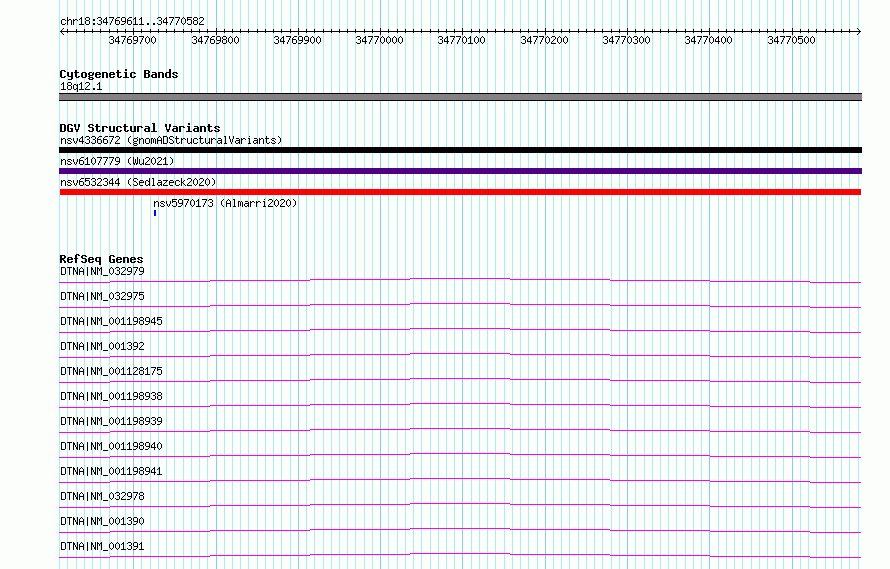This screenshot has height=569, width=890.
Task: Select transcript DTNA|NM_001198941
Action: coord(111,471)
